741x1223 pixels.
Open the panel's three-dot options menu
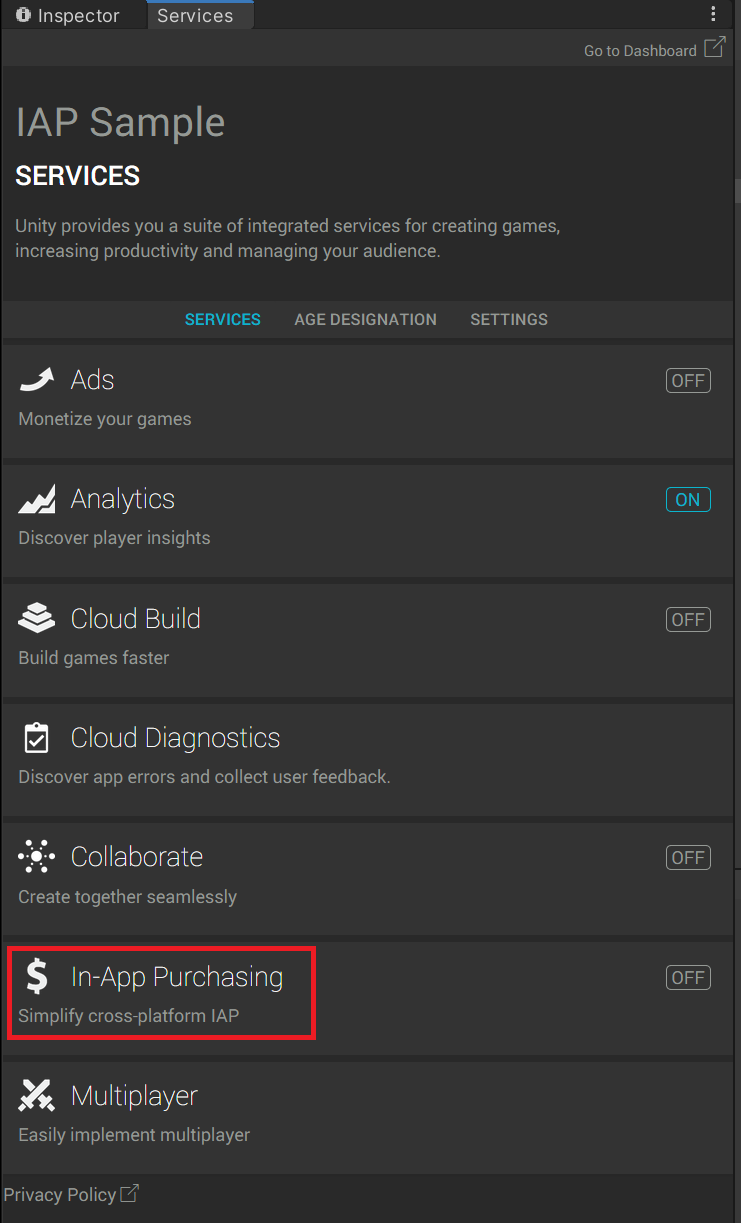pyautogui.click(x=713, y=14)
